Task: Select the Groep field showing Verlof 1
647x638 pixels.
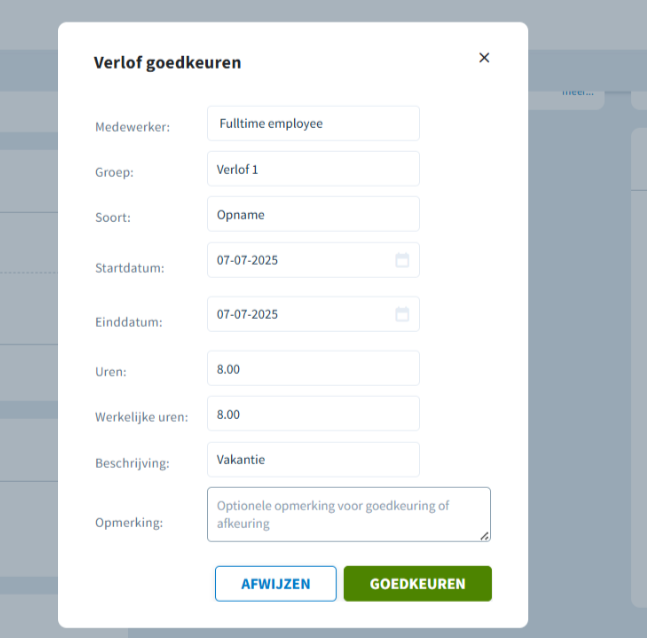Action: (313, 169)
